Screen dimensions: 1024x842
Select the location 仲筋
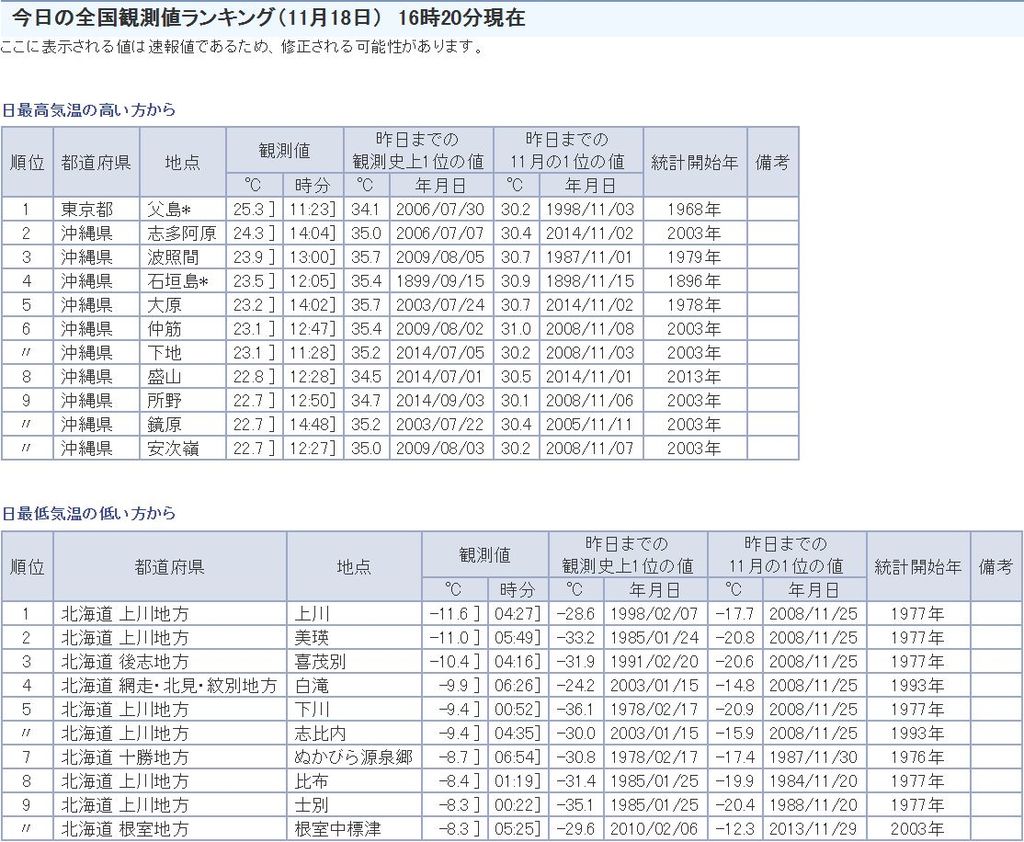(x=164, y=329)
